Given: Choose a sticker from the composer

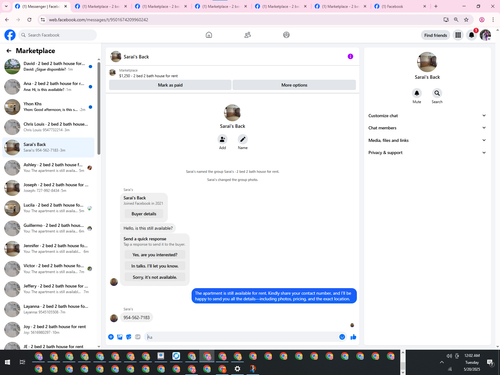Looking at the screenshot, I should tap(129, 337).
